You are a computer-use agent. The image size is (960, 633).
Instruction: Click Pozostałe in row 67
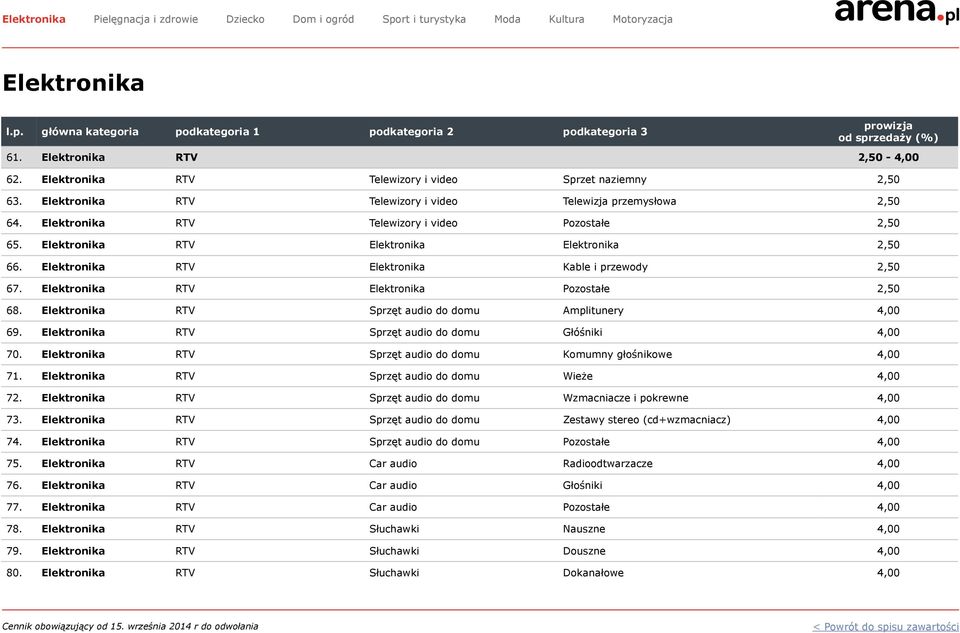pos(586,288)
